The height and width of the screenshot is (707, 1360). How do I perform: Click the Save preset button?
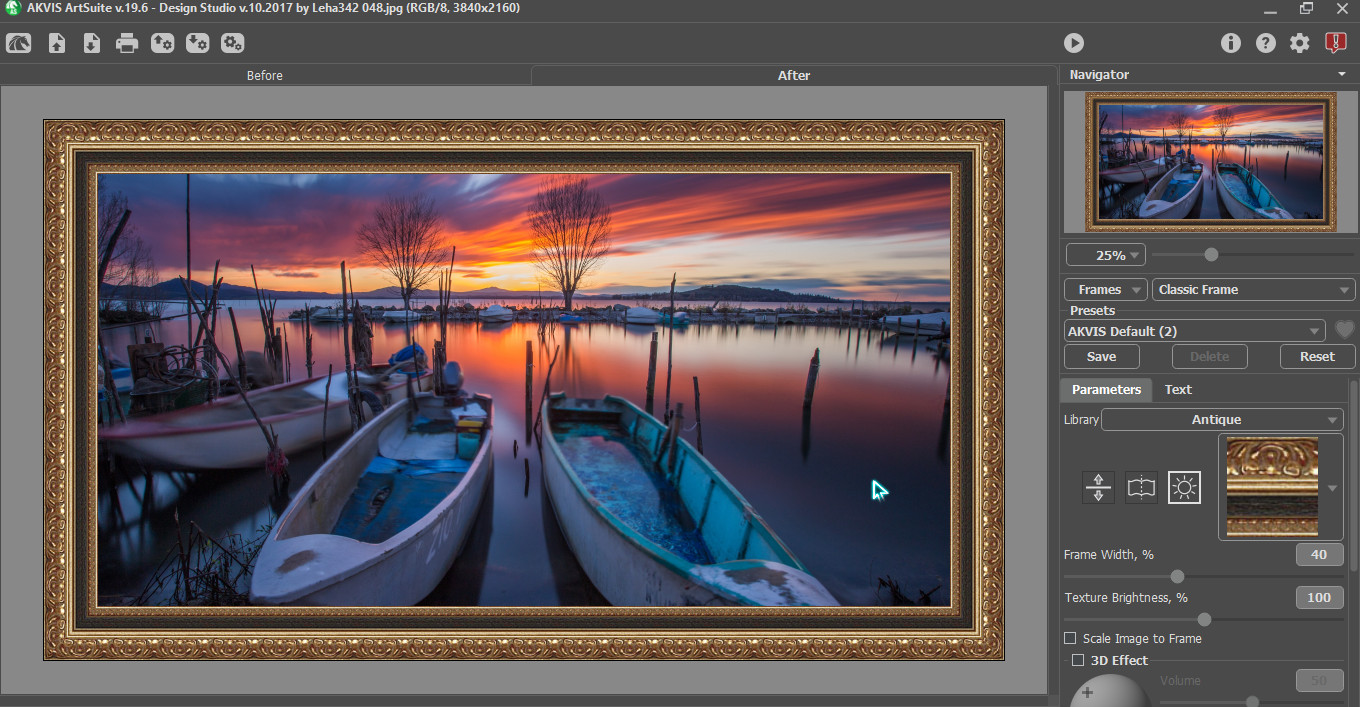click(x=1101, y=357)
